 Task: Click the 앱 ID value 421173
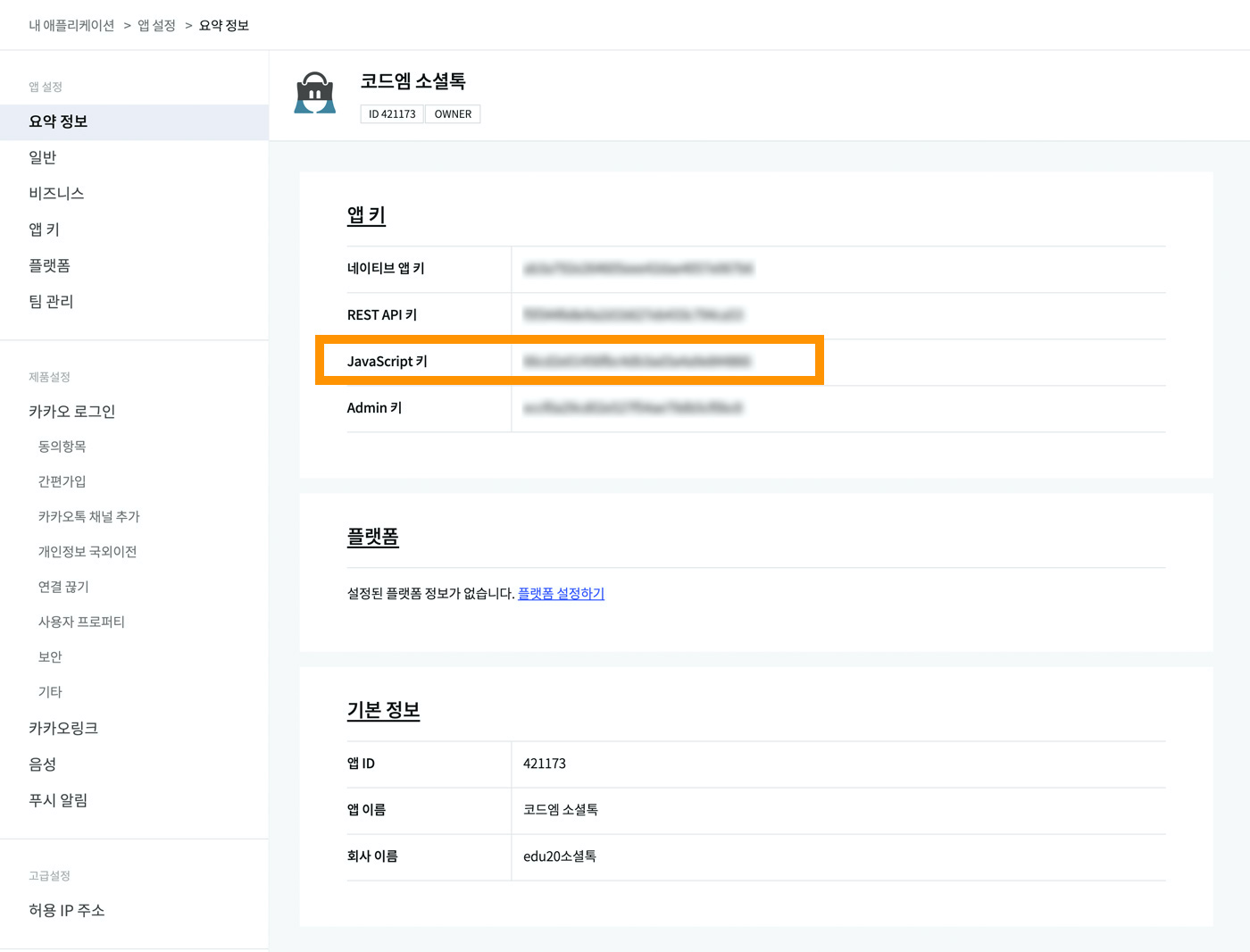tap(545, 764)
